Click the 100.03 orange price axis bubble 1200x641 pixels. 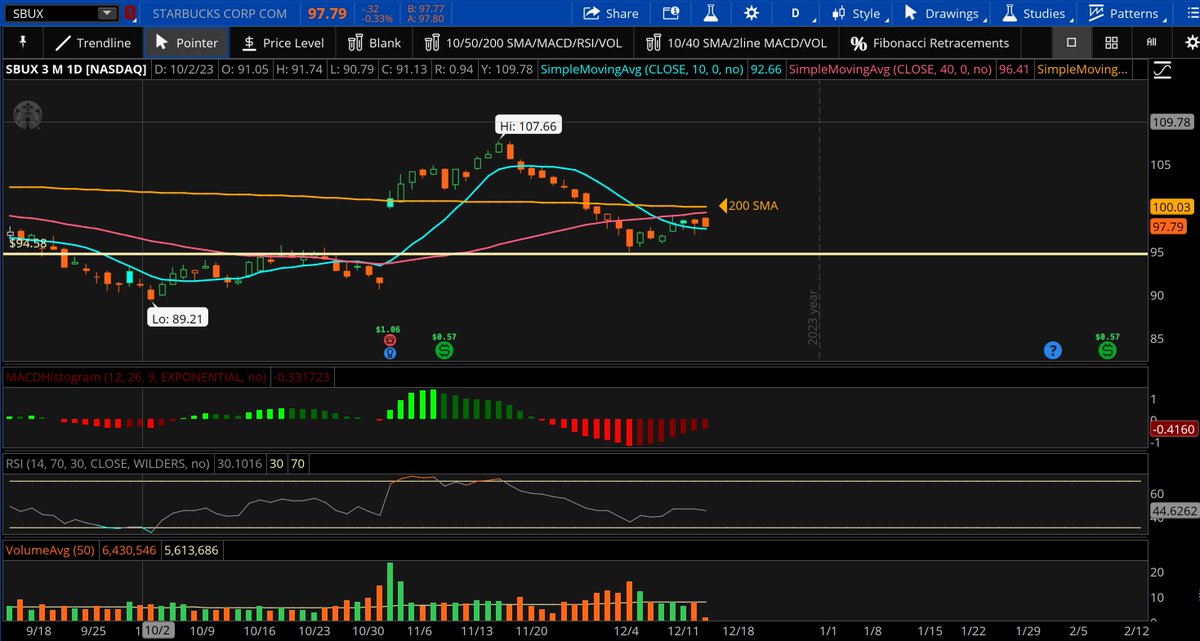click(x=1173, y=207)
